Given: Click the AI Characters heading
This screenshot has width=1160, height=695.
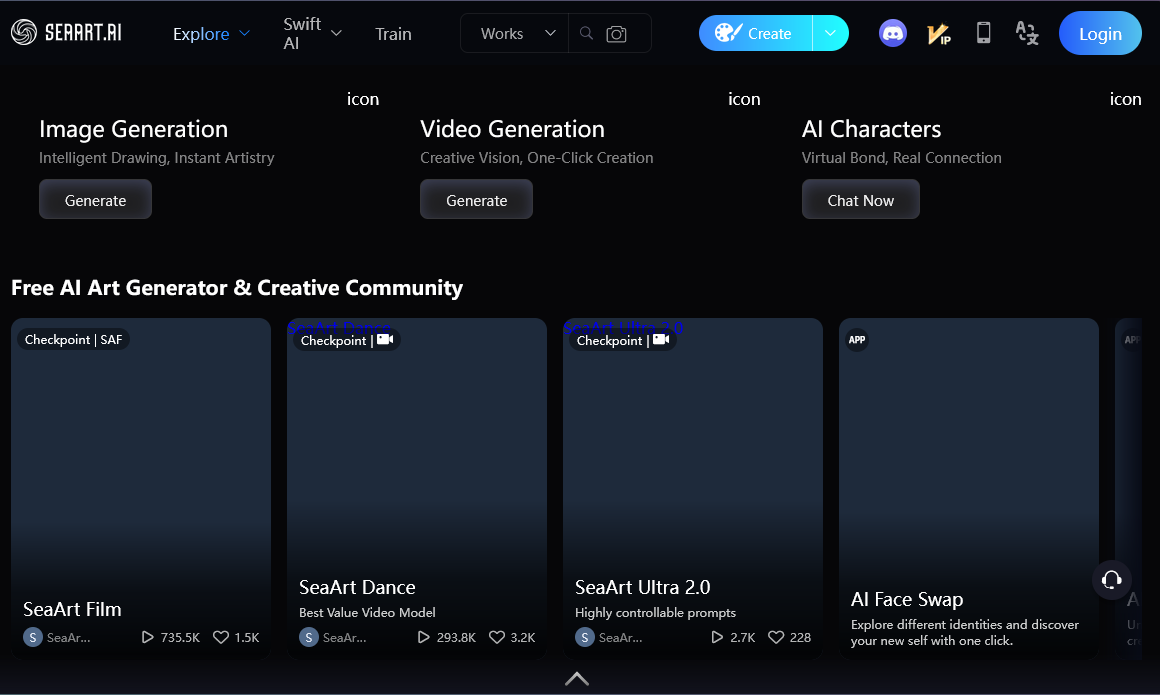Looking at the screenshot, I should click(x=871, y=129).
